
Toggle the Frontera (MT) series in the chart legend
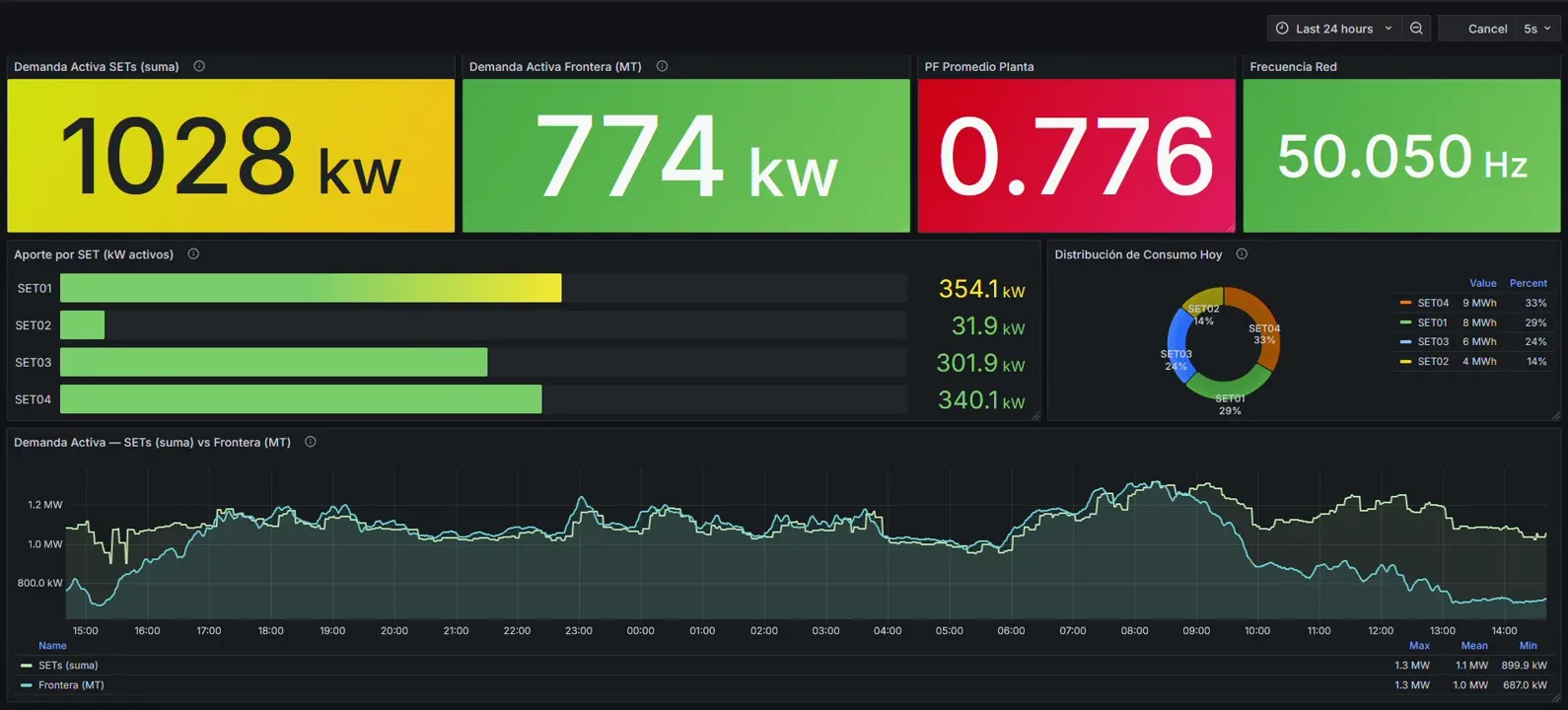coord(71,684)
